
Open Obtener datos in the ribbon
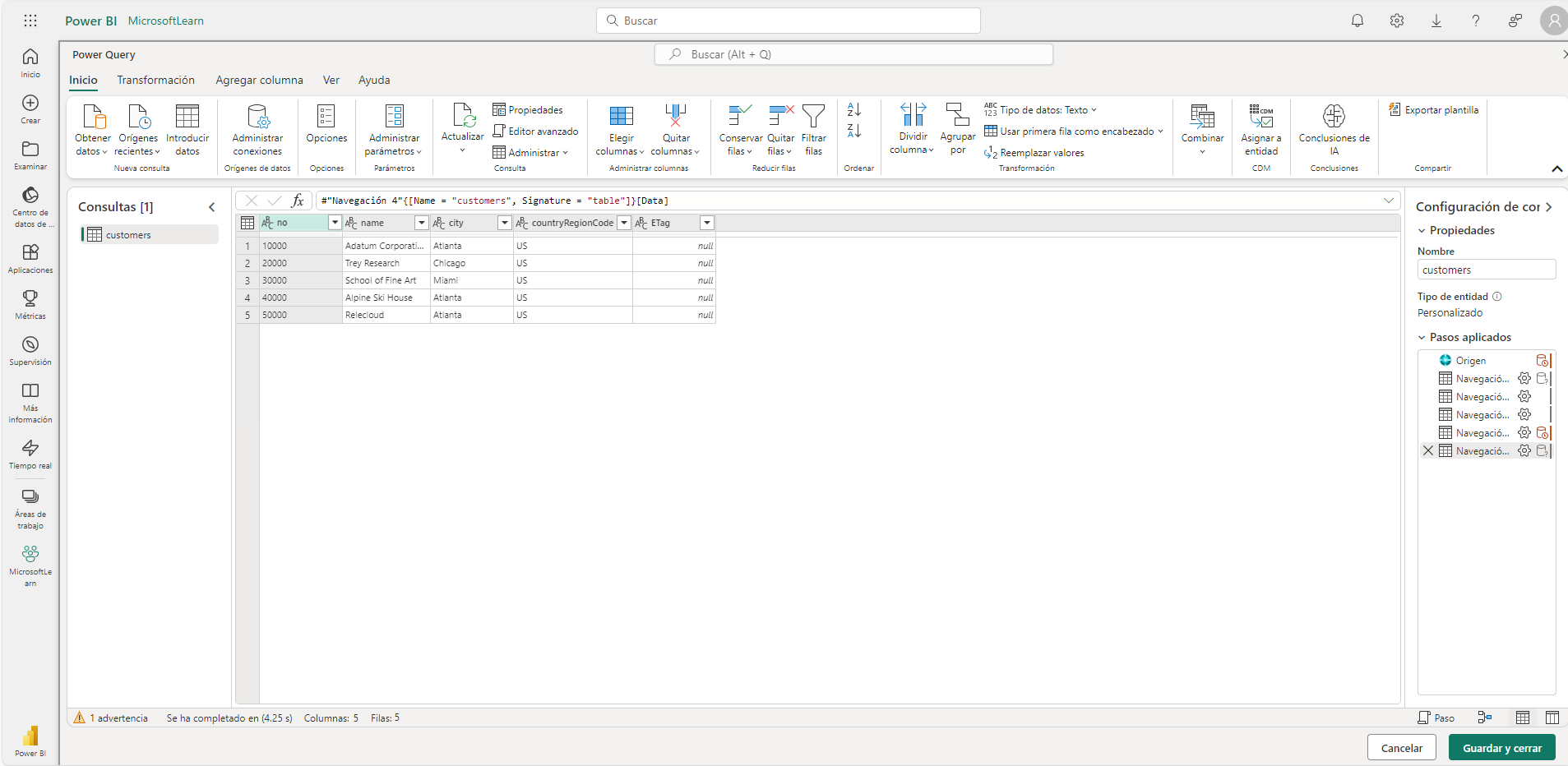(92, 129)
